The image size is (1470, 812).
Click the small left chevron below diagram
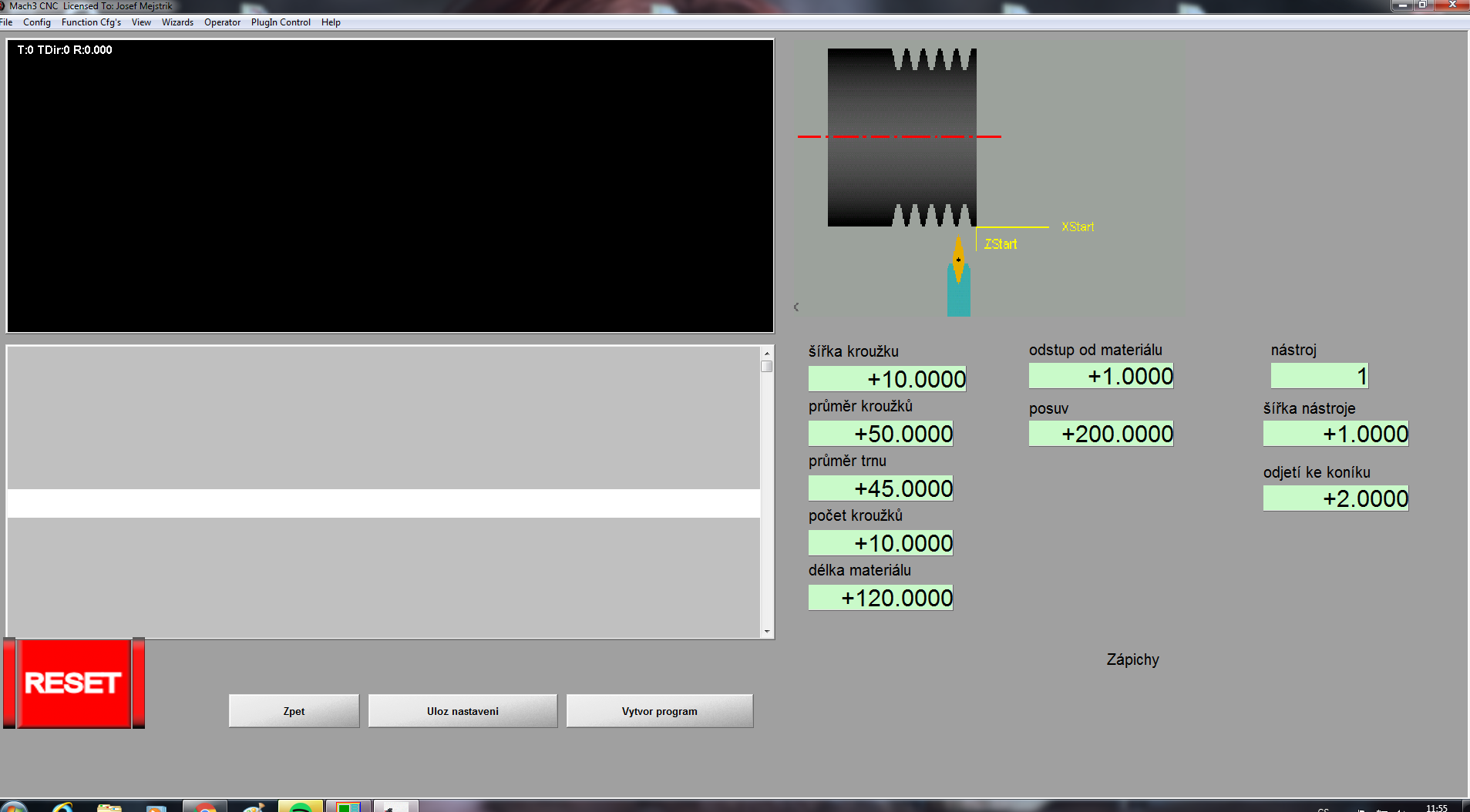tap(796, 307)
